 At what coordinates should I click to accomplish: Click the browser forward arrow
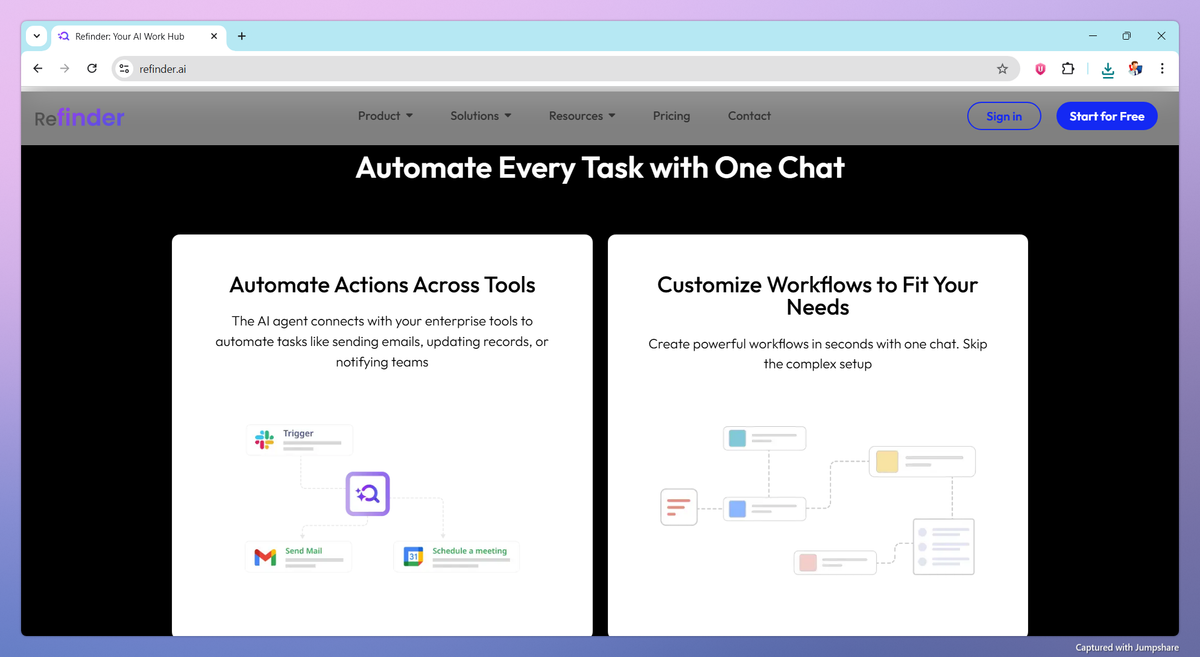[x=65, y=69]
